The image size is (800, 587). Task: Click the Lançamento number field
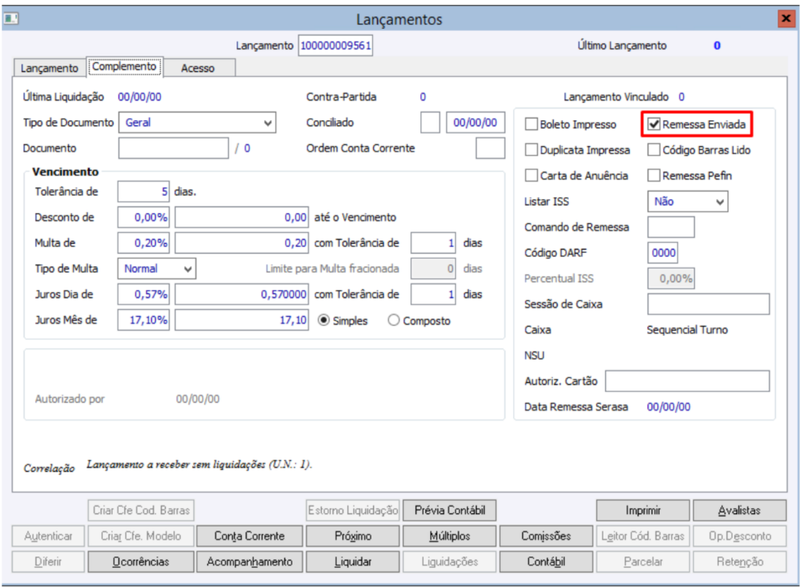click(x=335, y=45)
